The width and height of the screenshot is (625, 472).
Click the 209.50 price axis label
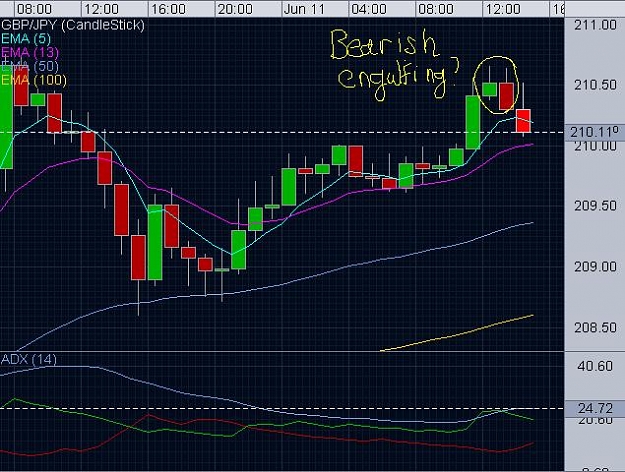click(x=595, y=206)
